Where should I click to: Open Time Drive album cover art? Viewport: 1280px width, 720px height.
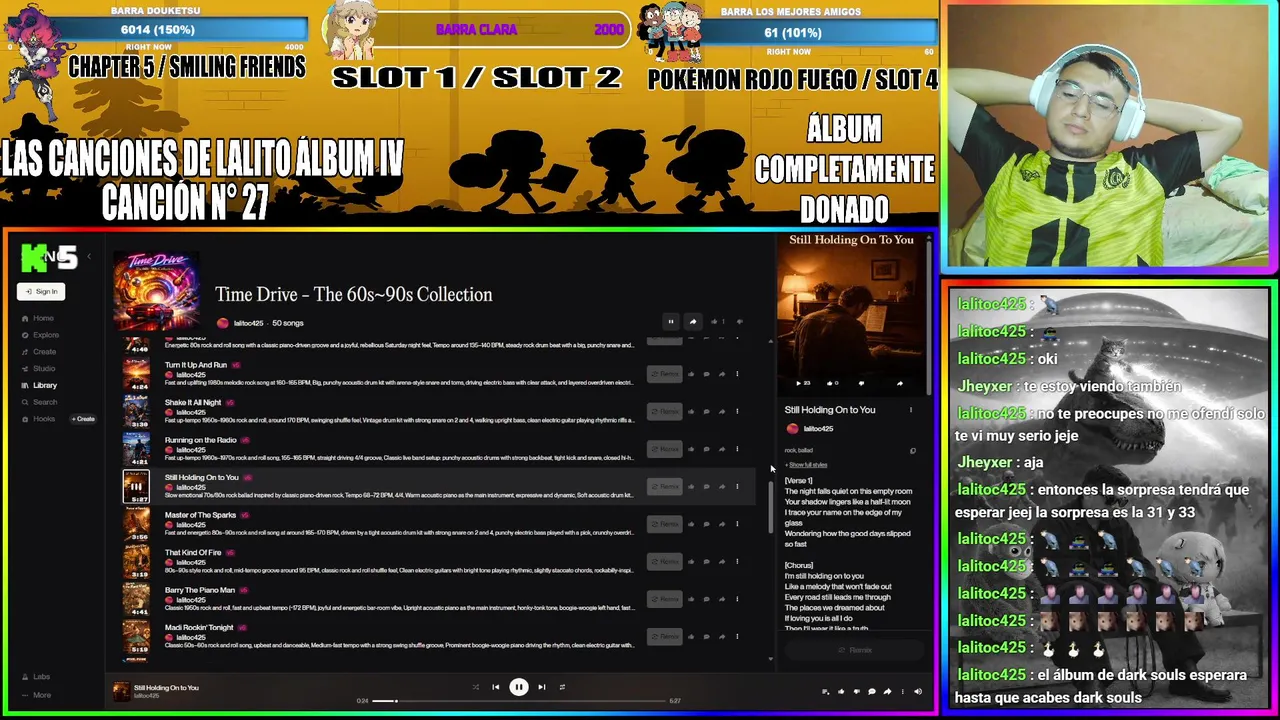click(156, 291)
